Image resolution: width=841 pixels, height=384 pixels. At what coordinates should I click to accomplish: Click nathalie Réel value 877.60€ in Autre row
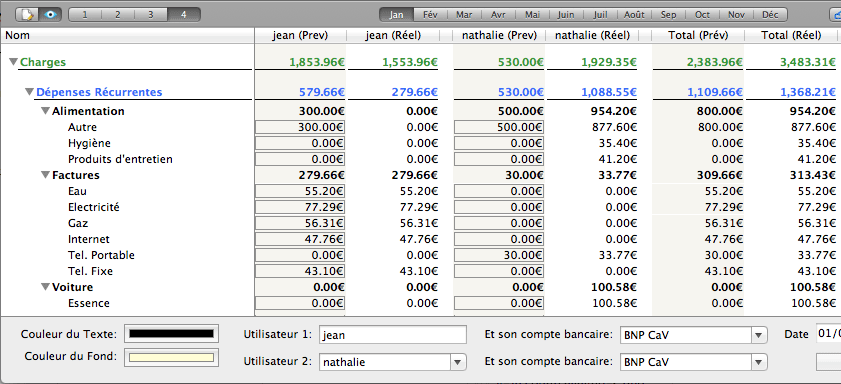click(x=615, y=127)
